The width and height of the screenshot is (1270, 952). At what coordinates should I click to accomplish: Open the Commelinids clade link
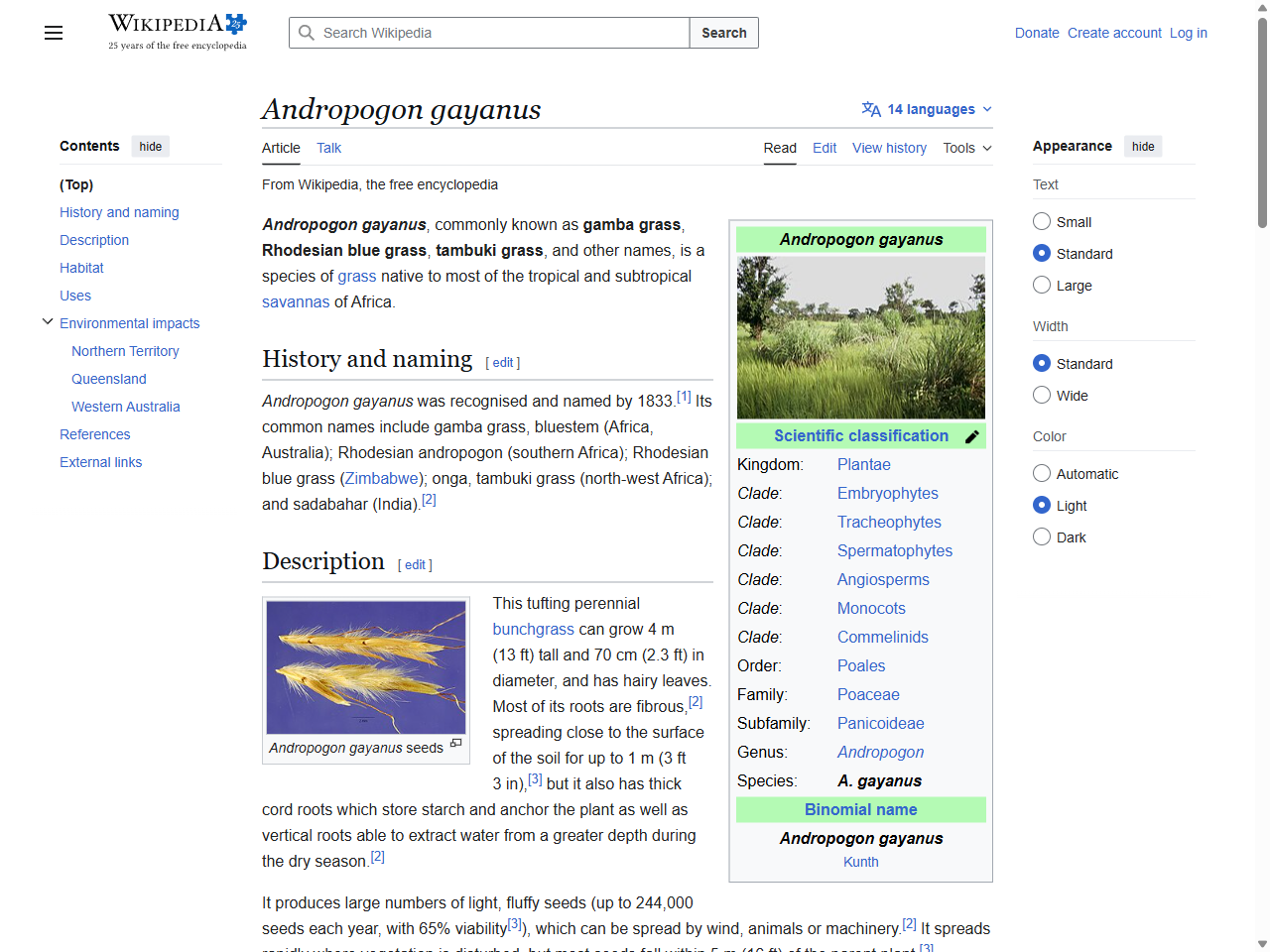[x=883, y=637]
